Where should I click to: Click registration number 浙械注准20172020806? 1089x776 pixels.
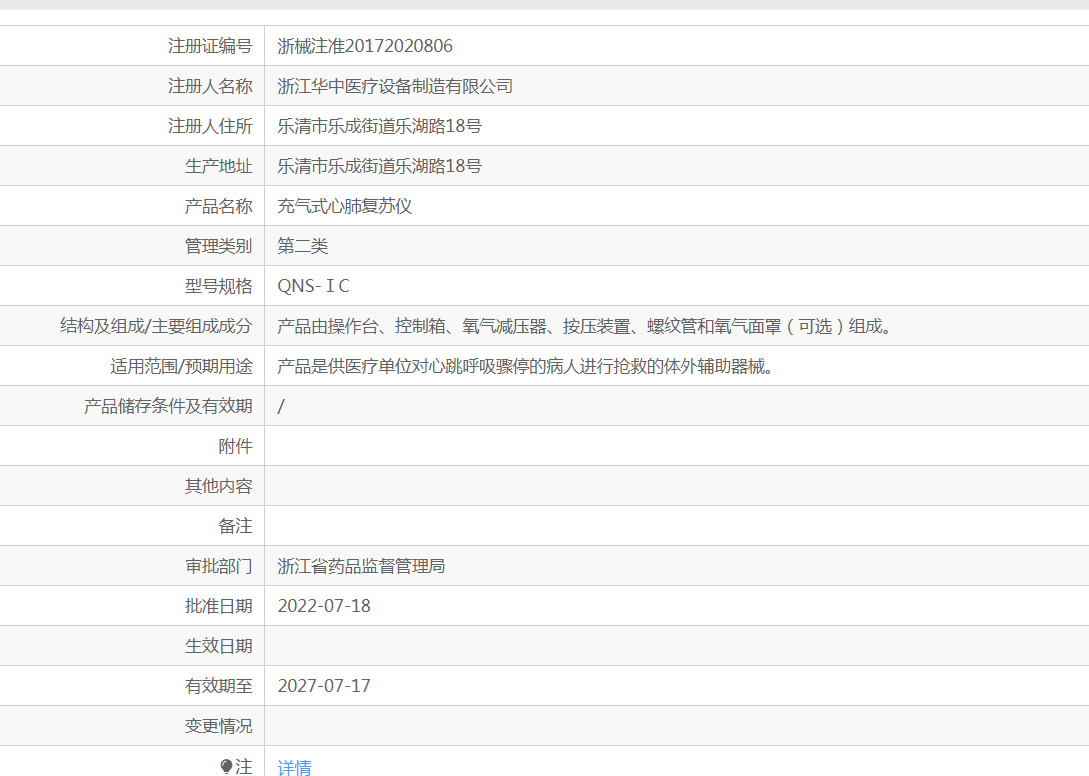click(365, 46)
